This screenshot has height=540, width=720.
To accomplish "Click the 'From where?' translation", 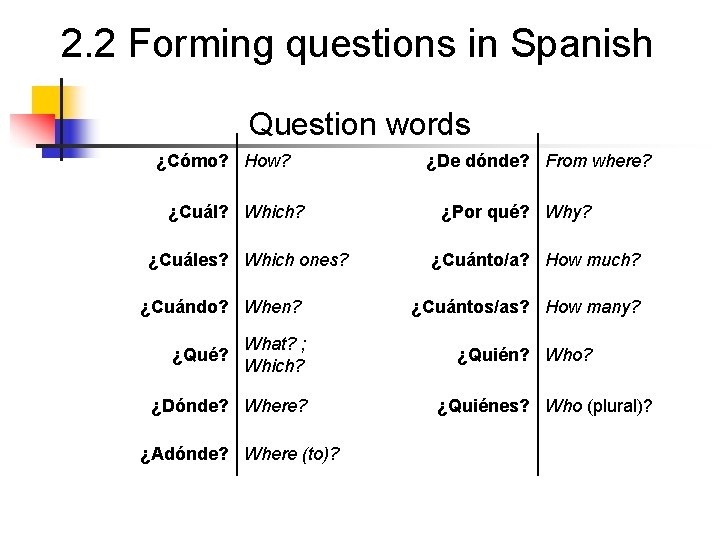I will [598, 161].
